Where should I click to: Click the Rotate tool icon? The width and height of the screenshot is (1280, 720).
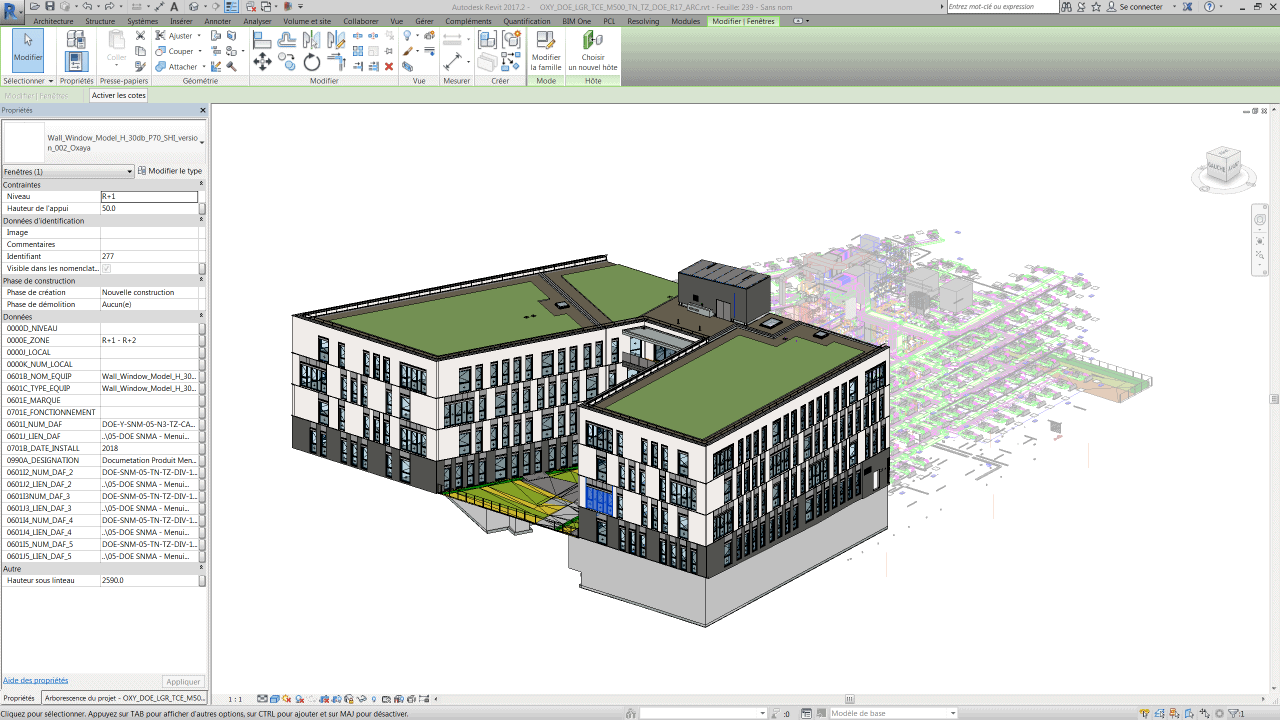(312, 62)
